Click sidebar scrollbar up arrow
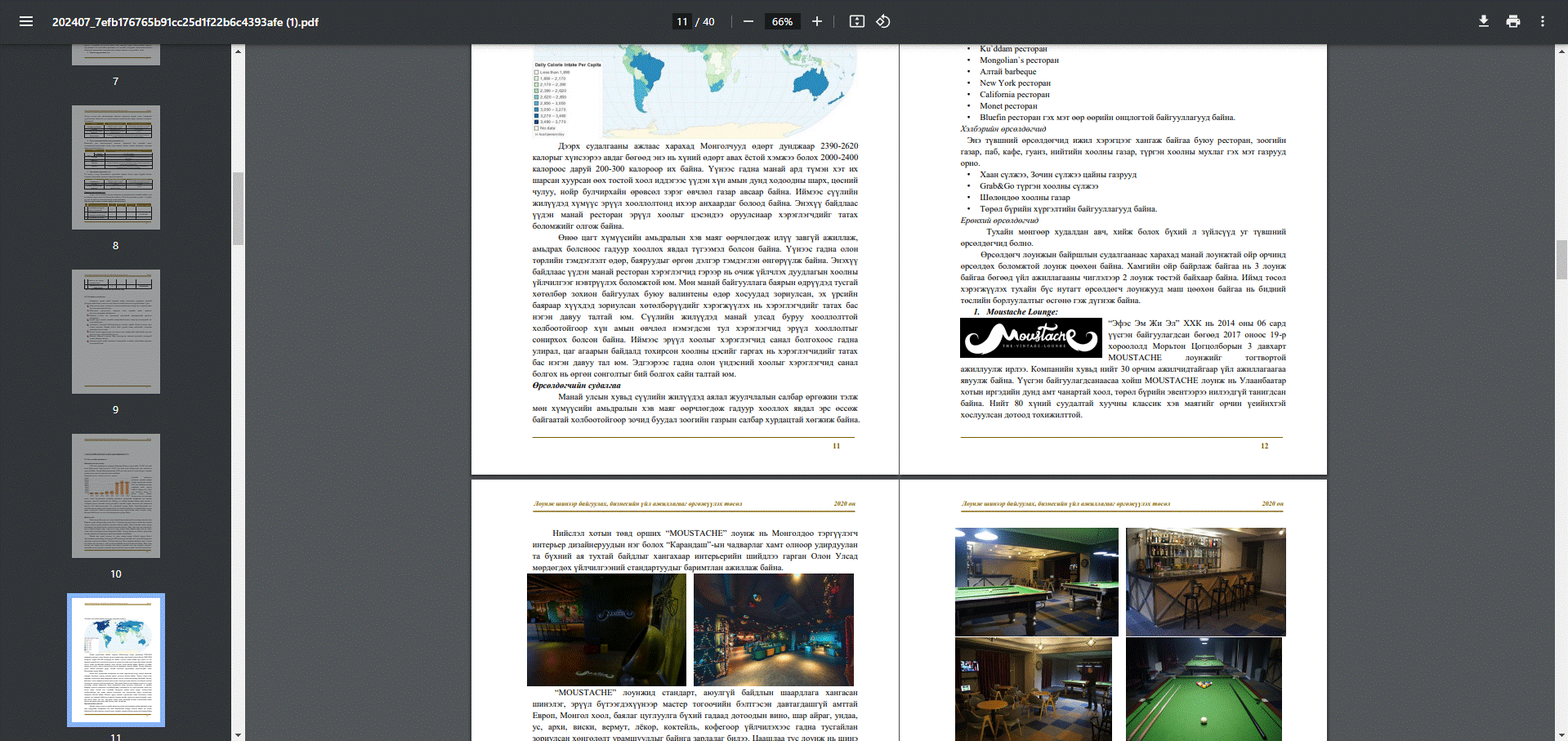 pos(238,51)
